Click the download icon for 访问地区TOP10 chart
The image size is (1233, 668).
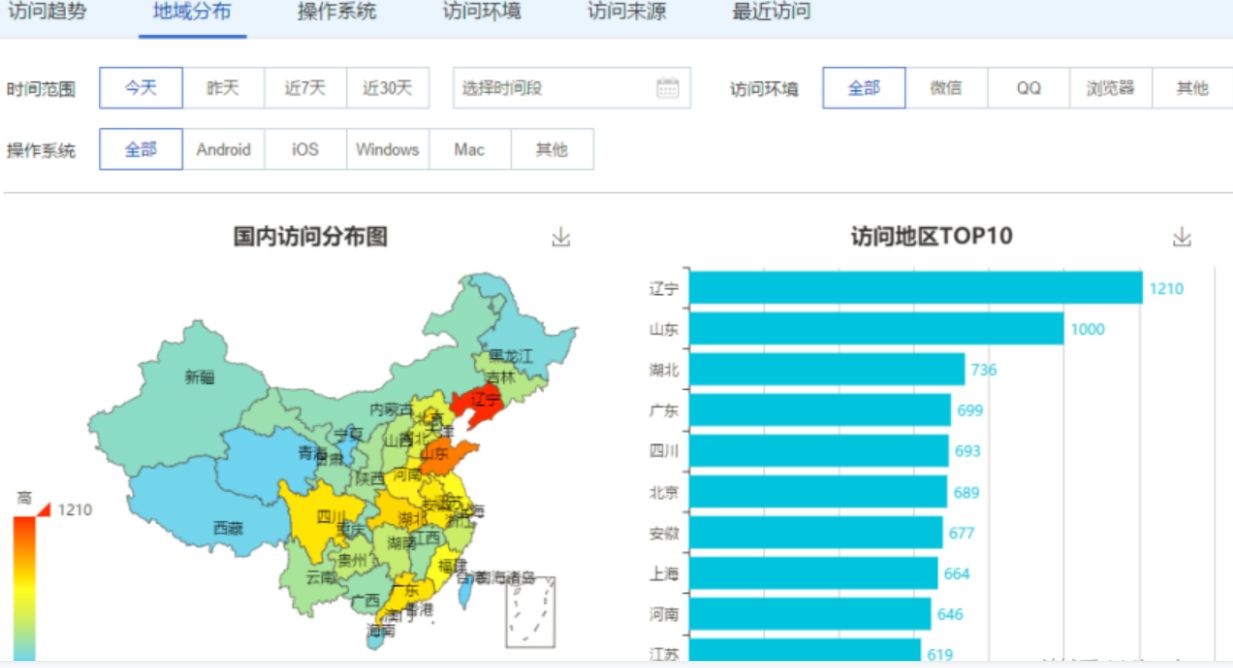point(1183,237)
